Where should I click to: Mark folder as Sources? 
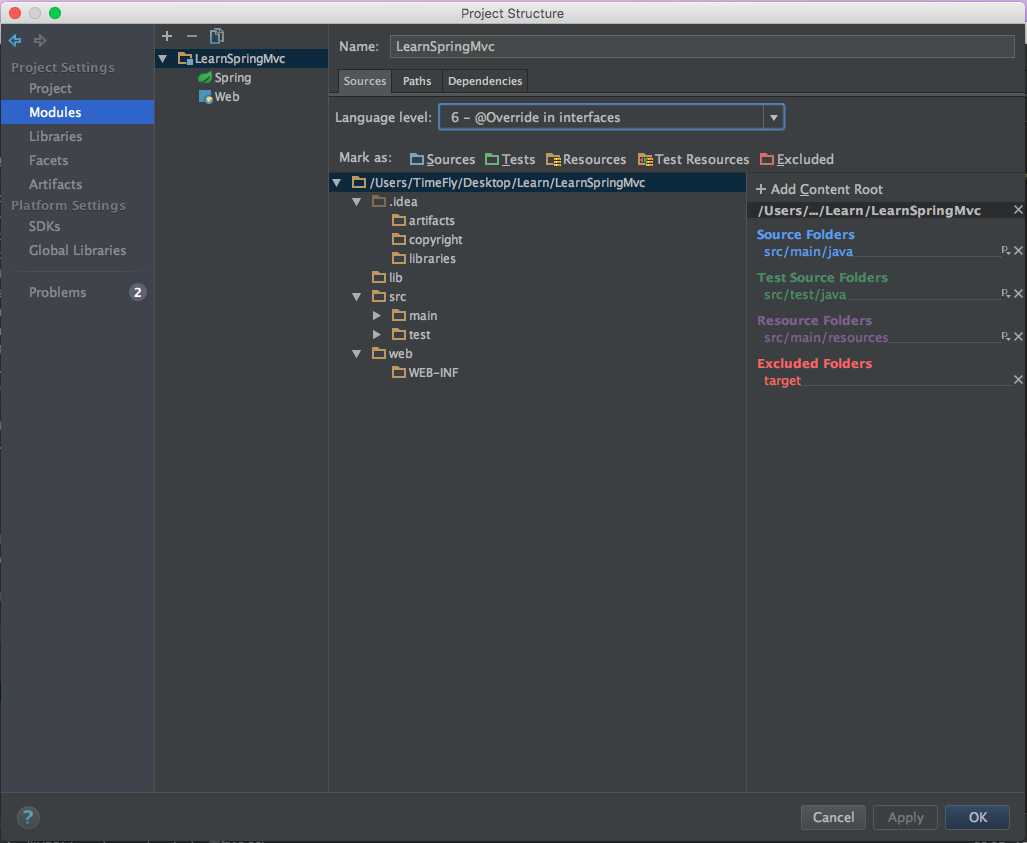tap(442, 159)
